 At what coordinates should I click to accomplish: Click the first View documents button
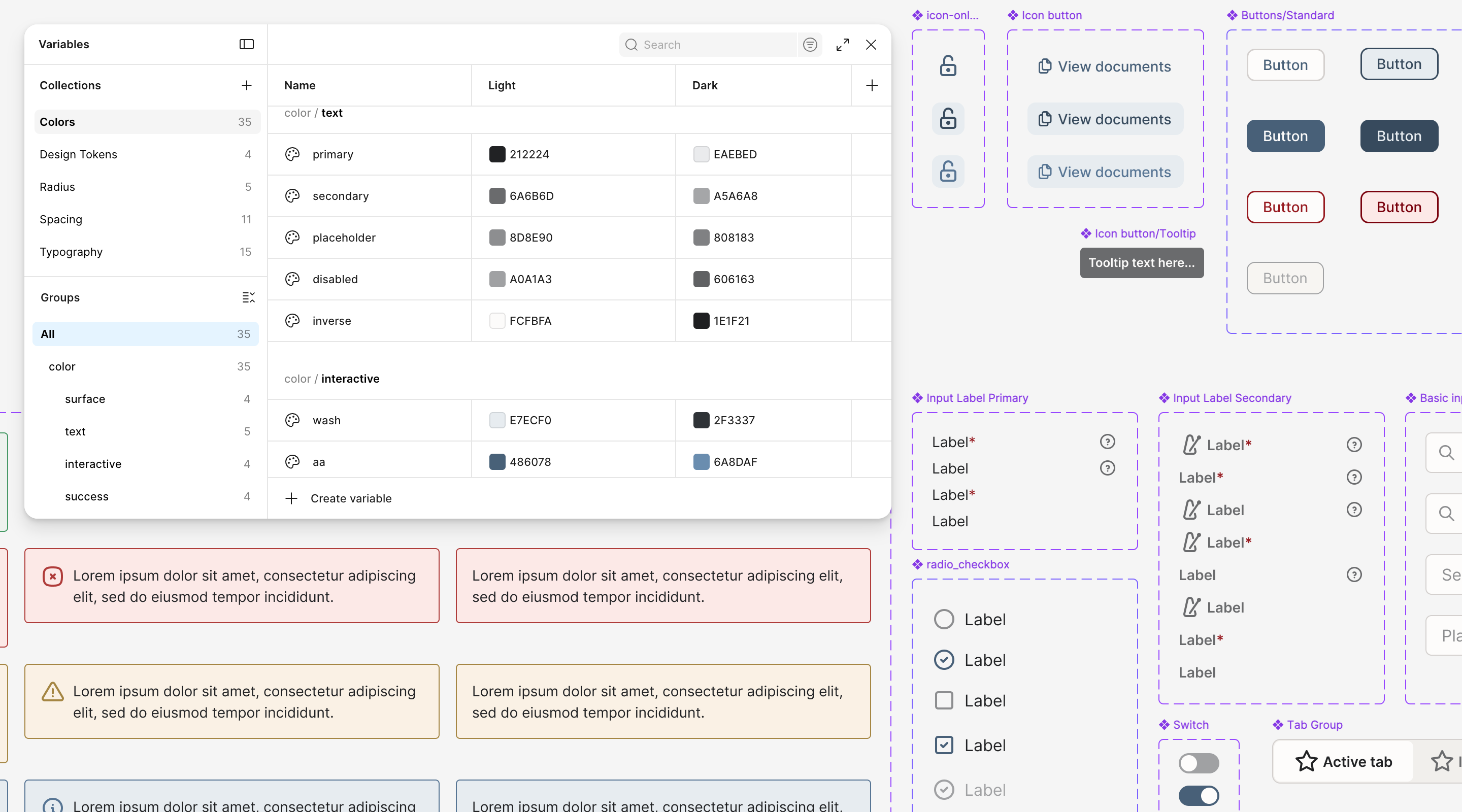[1105, 66]
